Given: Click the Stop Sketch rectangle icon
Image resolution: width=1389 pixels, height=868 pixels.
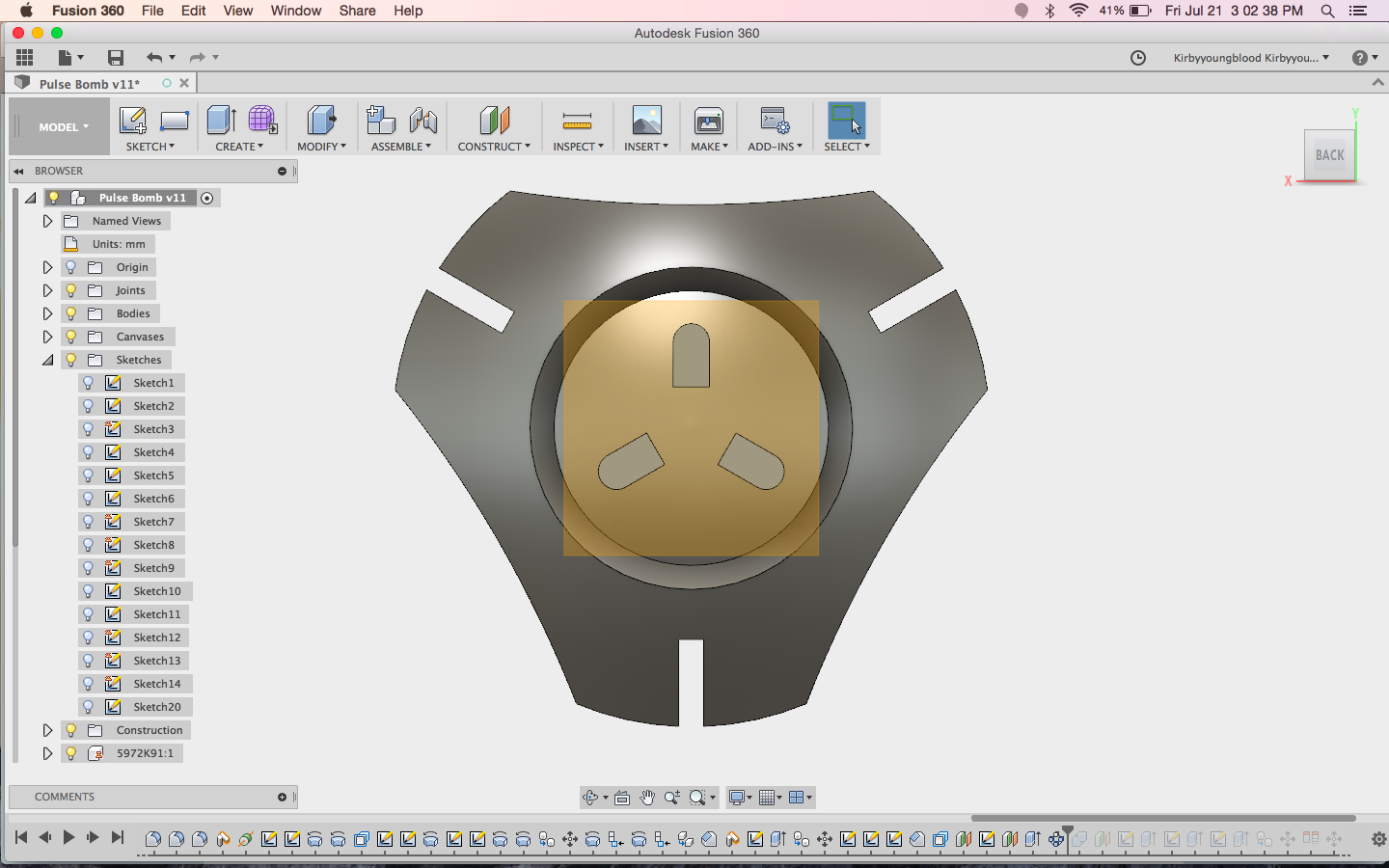Looking at the screenshot, I should [175, 121].
